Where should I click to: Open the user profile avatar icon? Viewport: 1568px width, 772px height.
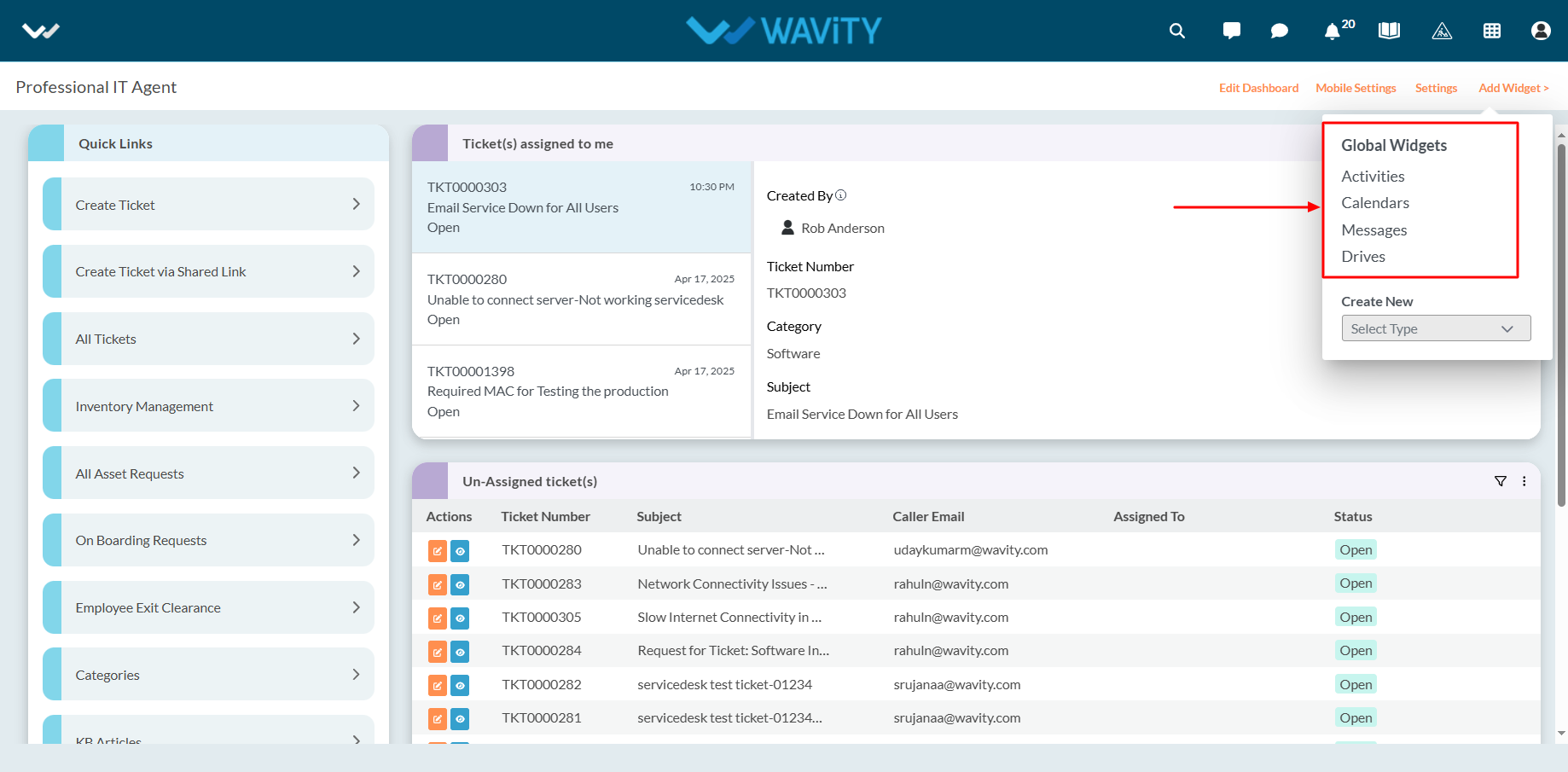click(x=1541, y=31)
